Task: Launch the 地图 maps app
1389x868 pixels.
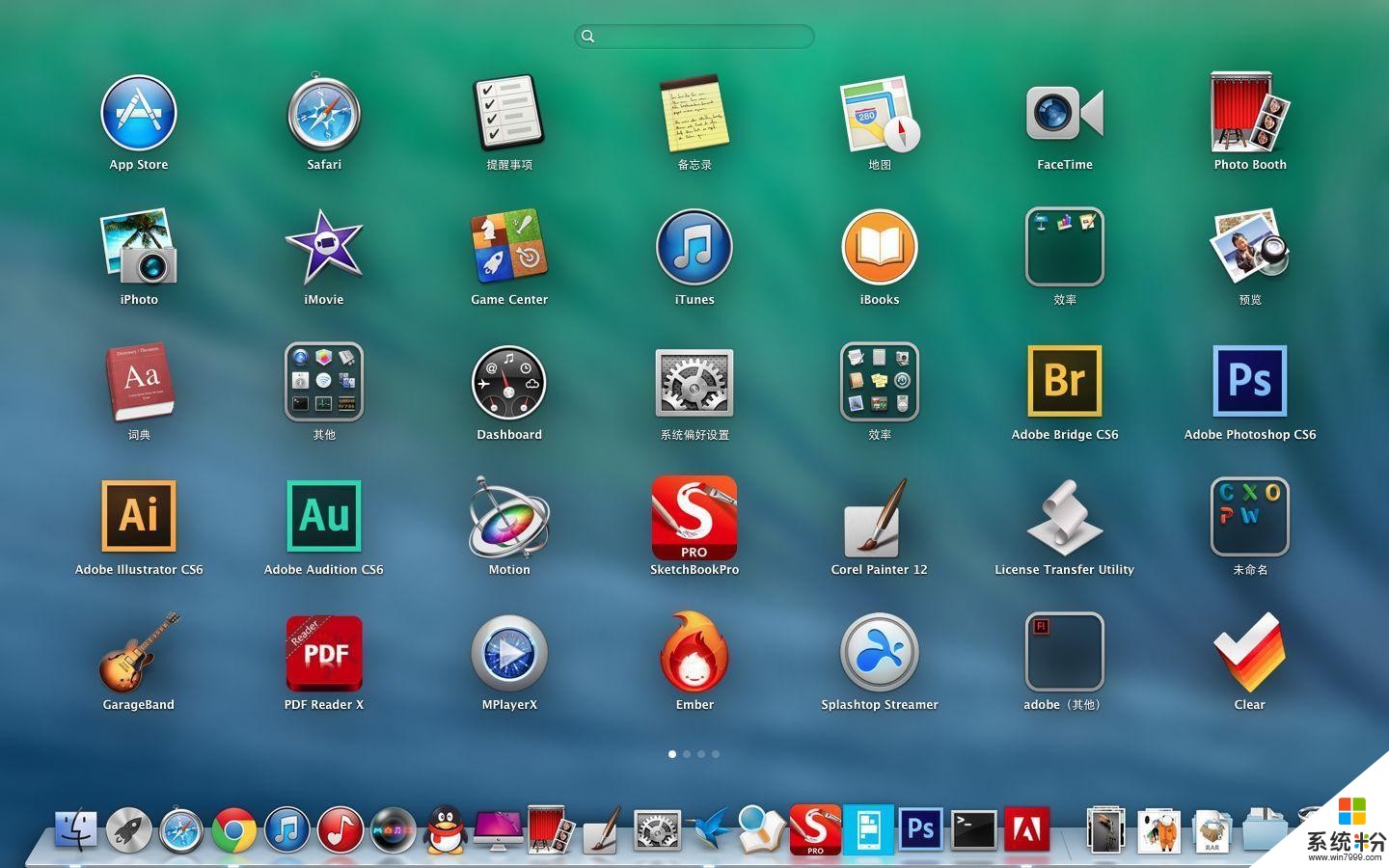Action: (880, 114)
